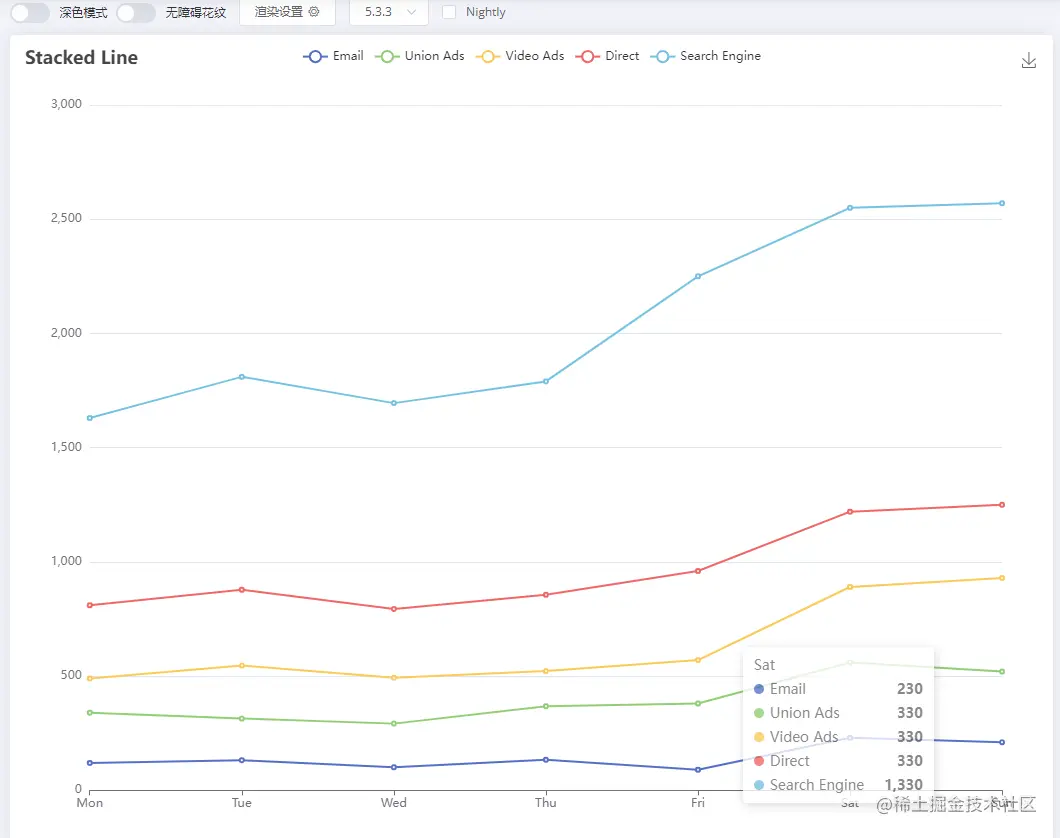This screenshot has height=838, width=1060.
Task: Click the Video Ads legend marker
Action: 487,57
